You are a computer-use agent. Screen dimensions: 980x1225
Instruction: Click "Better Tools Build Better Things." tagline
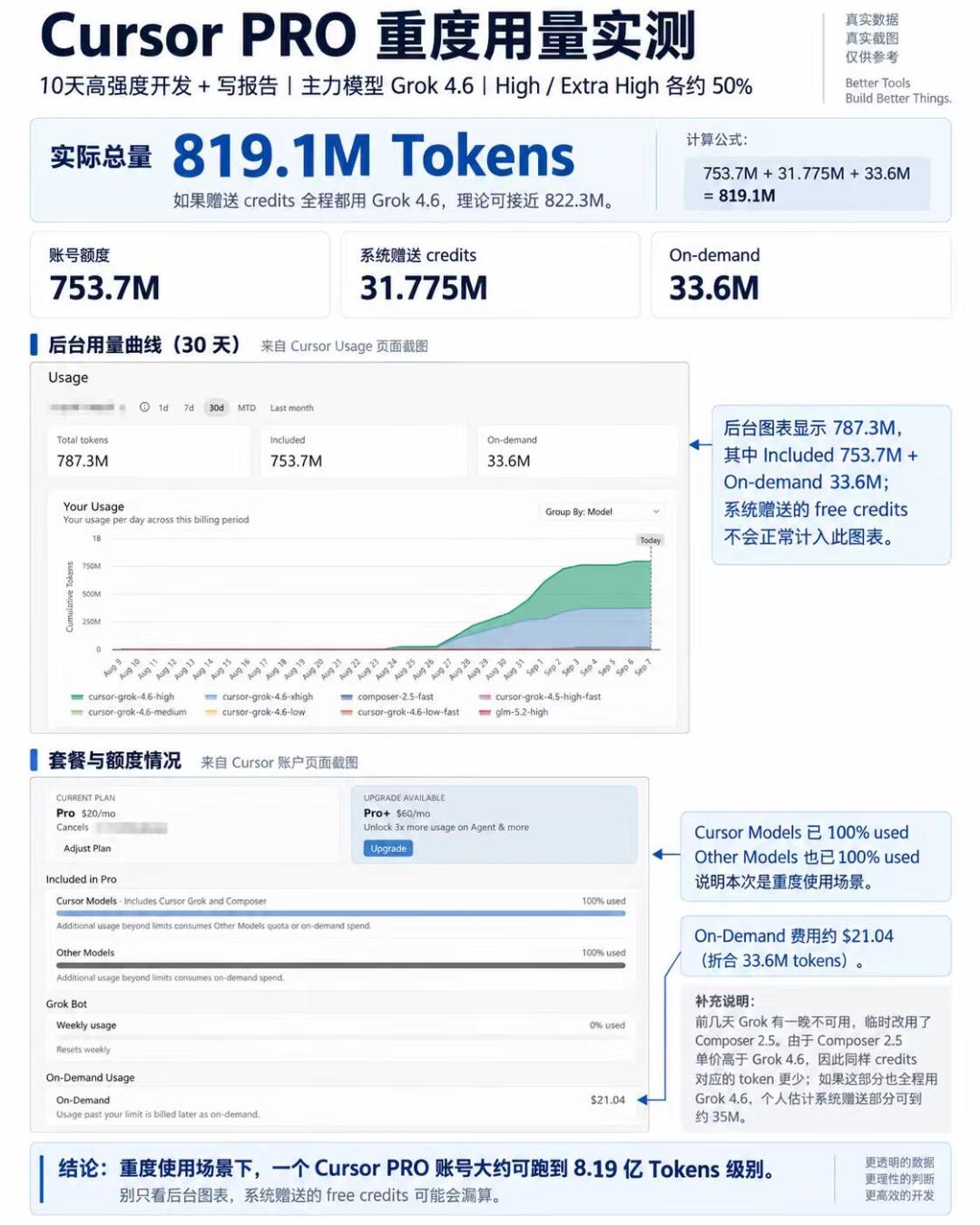click(x=897, y=91)
